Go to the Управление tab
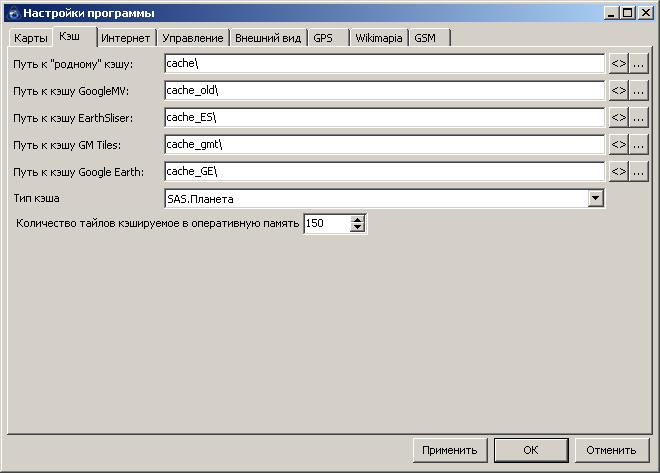Viewport: 660px width, 473px height. tap(192, 38)
